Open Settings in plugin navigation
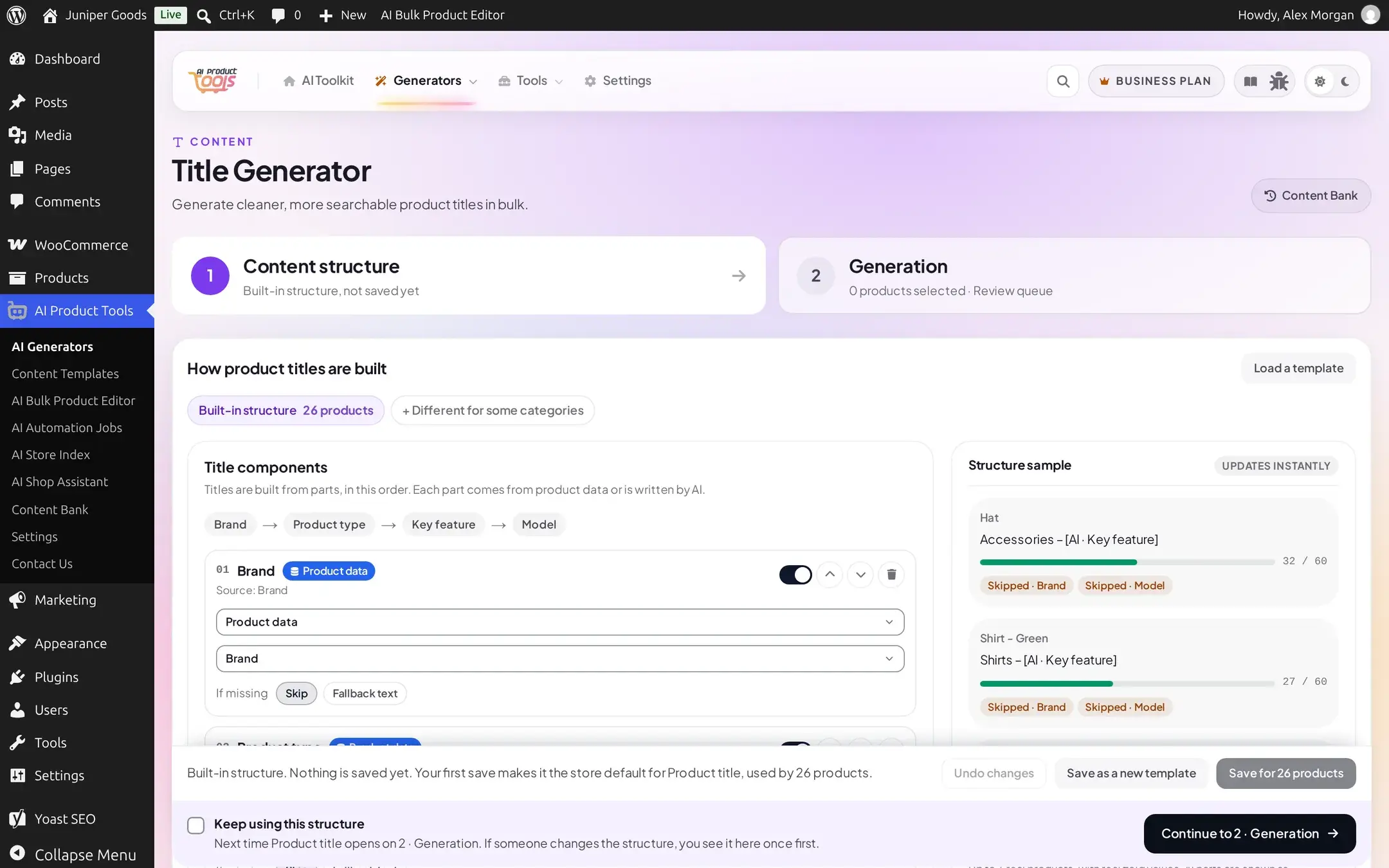The image size is (1389, 868). [x=617, y=81]
